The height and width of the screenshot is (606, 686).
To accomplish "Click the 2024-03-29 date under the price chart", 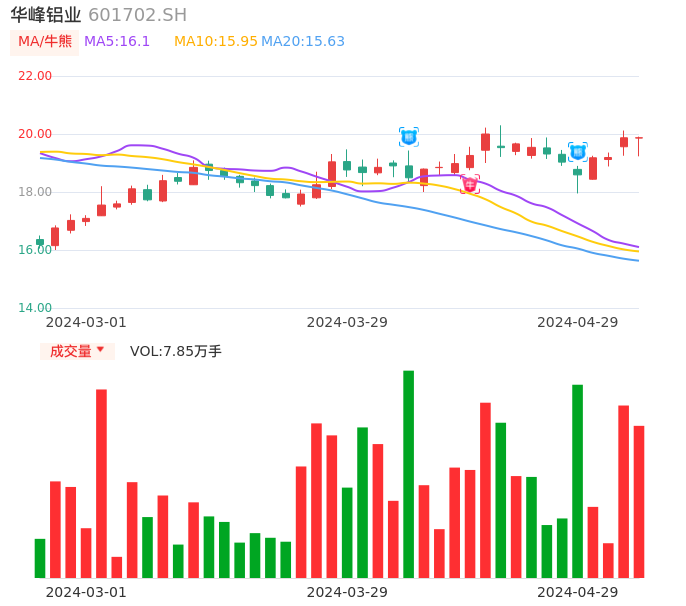I will (x=347, y=322).
